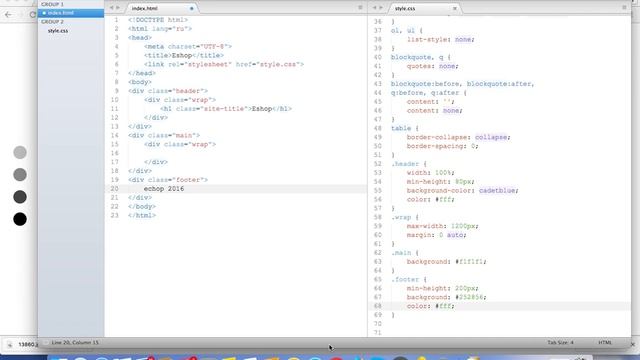The height and width of the screenshot is (360, 640).
Task: Click the GROUP 1 heading in sidebar
Action: pyautogui.click(x=52, y=4)
